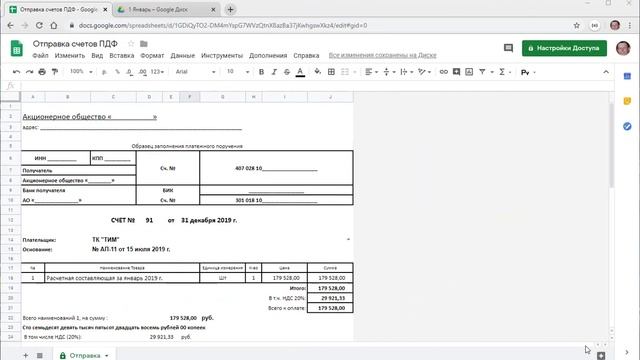Move document using folder icon
The height and width of the screenshot is (360, 640).
(144, 44)
